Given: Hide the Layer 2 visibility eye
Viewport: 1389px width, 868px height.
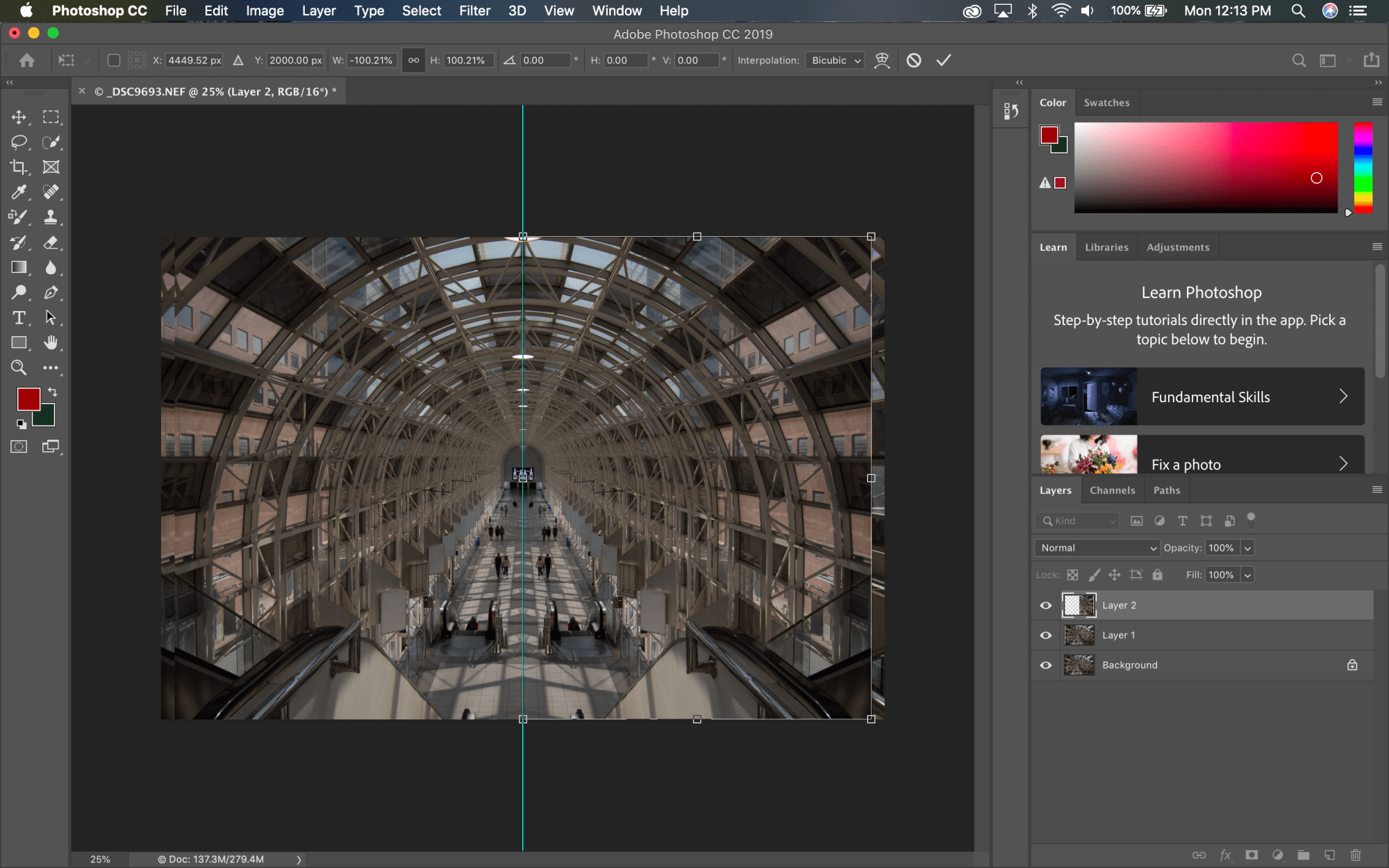Looking at the screenshot, I should [x=1046, y=606].
